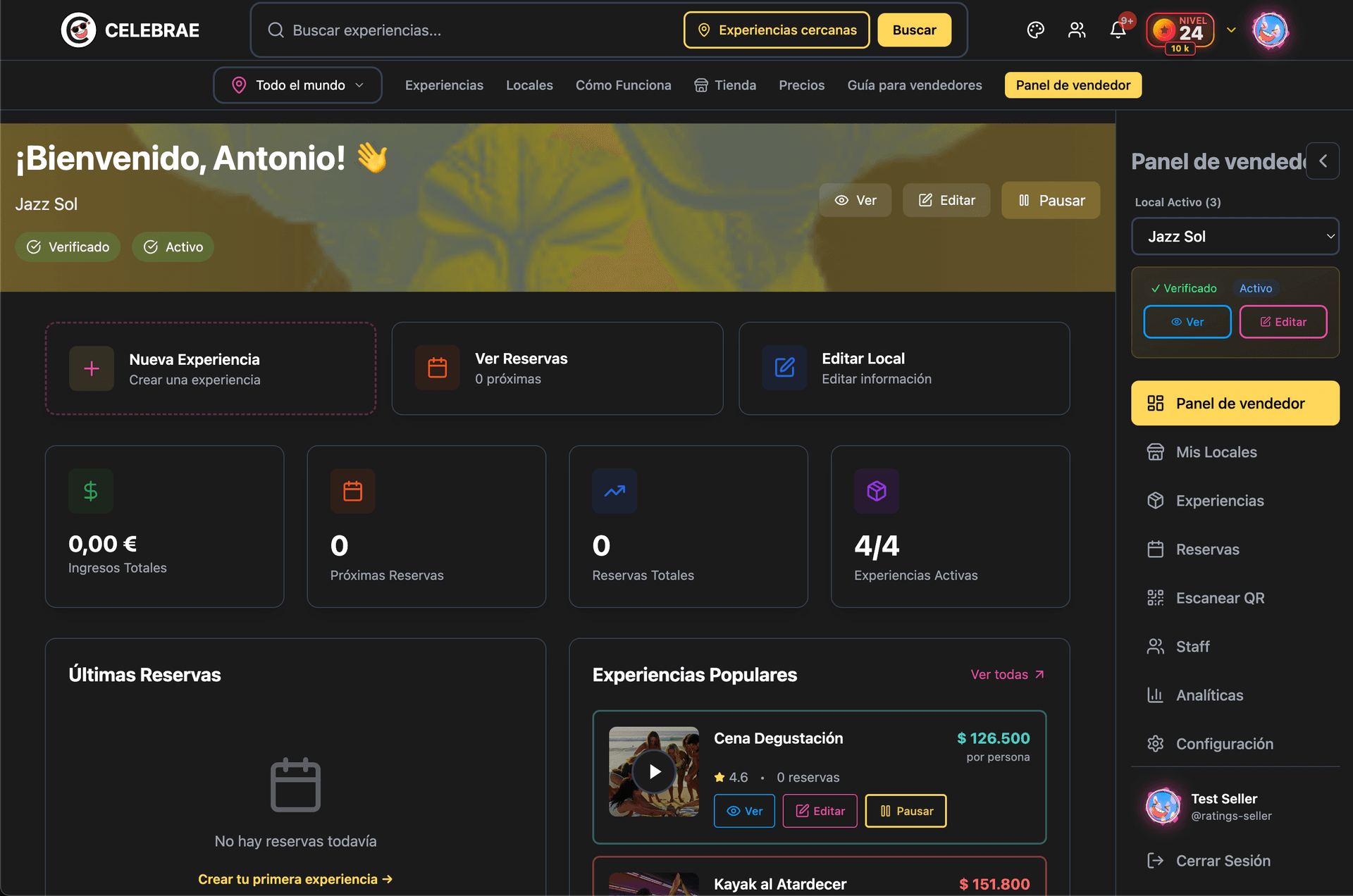Click the plus icon for Nueva Experiencia
The width and height of the screenshot is (1353, 896).
(92, 368)
